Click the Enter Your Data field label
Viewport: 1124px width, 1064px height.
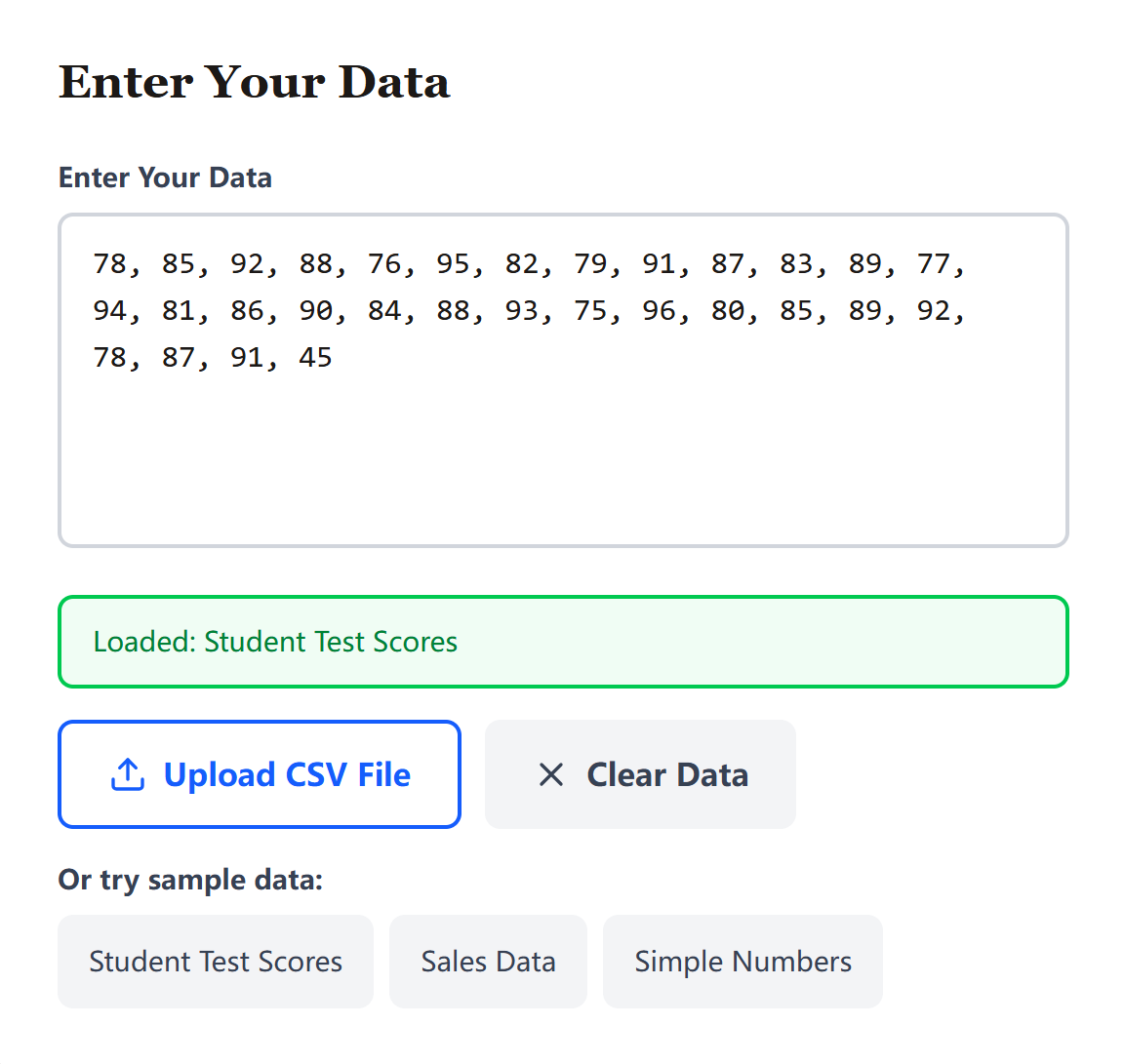pyautogui.click(x=164, y=177)
